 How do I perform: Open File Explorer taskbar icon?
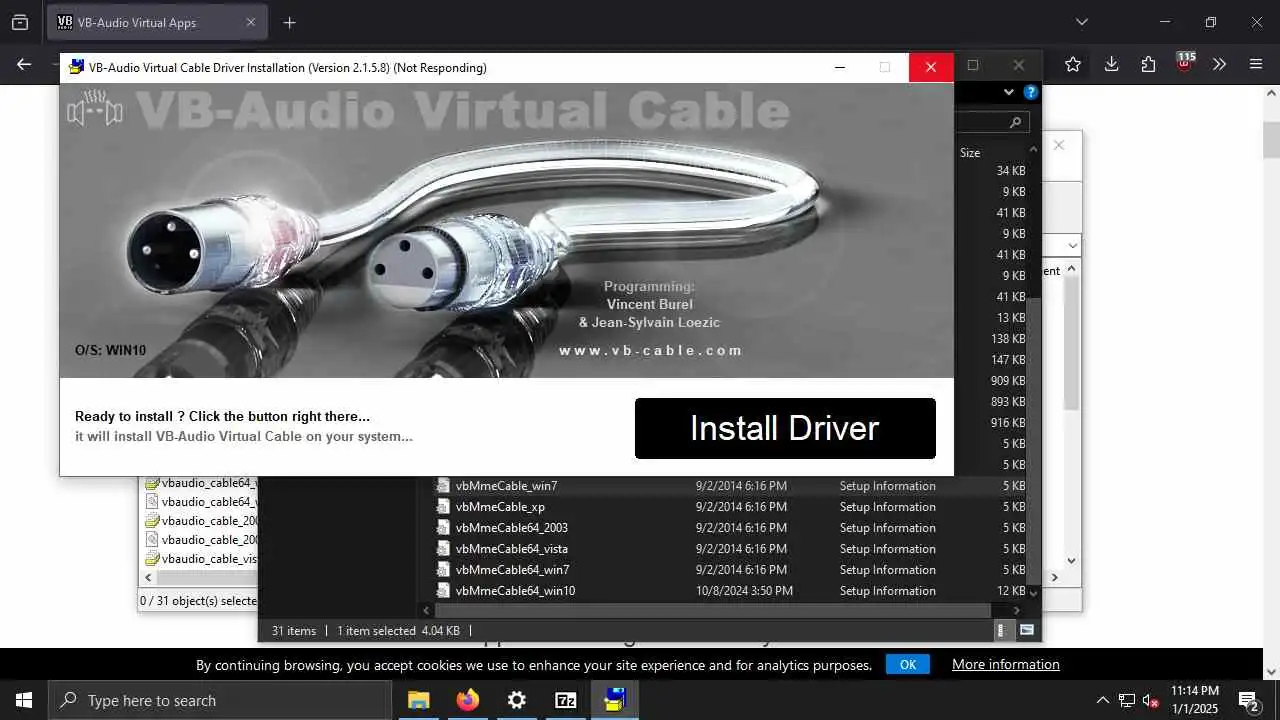(x=419, y=700)
